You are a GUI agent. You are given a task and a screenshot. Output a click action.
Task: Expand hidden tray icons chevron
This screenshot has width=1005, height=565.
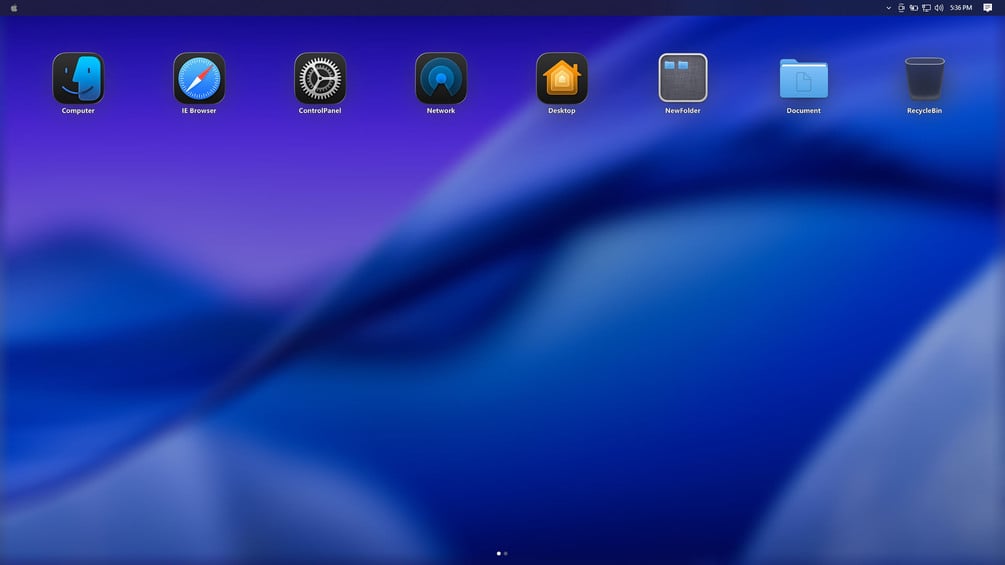[888, 8]
